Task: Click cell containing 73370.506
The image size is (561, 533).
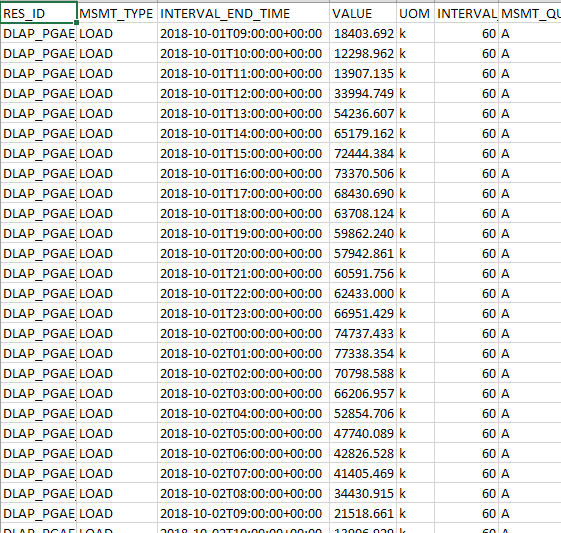Action: click(363, 173)
